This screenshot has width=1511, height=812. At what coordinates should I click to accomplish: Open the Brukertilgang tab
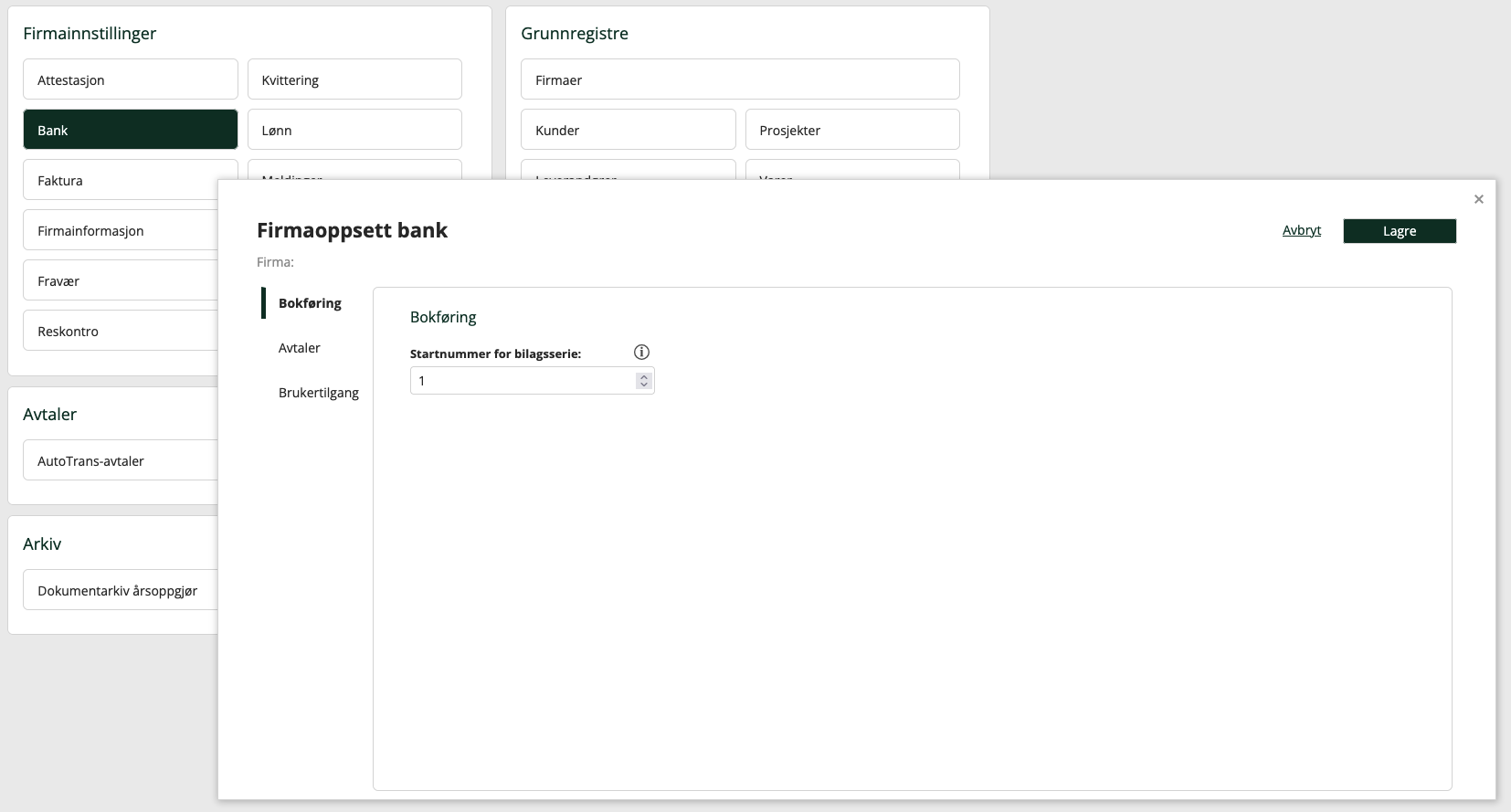(x=319, y=393)
